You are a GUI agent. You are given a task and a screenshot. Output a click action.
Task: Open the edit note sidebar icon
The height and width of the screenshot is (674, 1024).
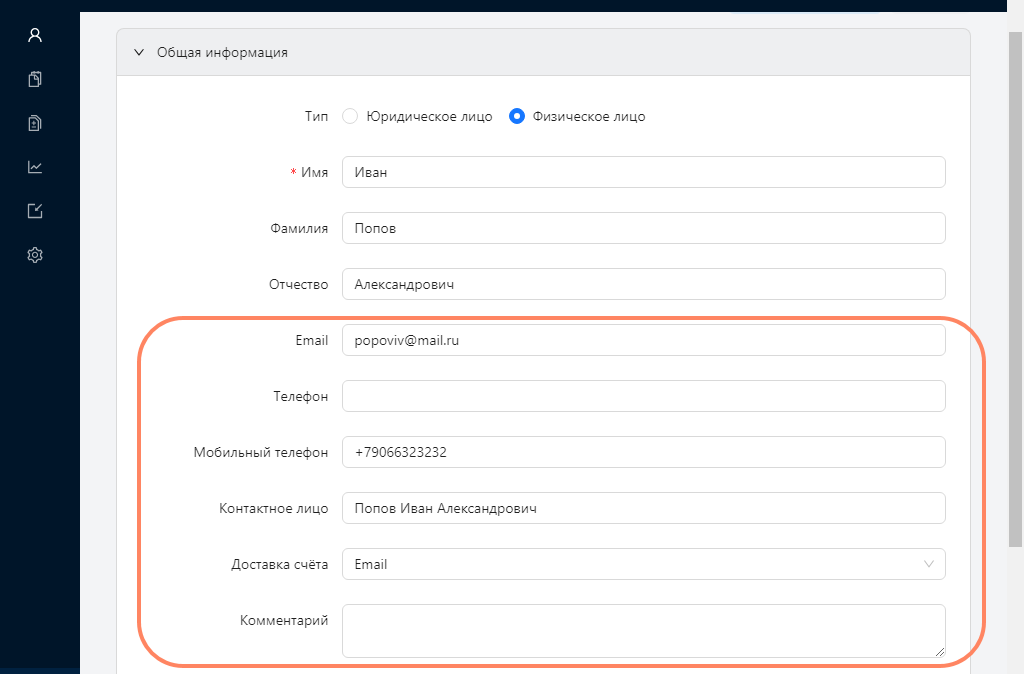35,211
